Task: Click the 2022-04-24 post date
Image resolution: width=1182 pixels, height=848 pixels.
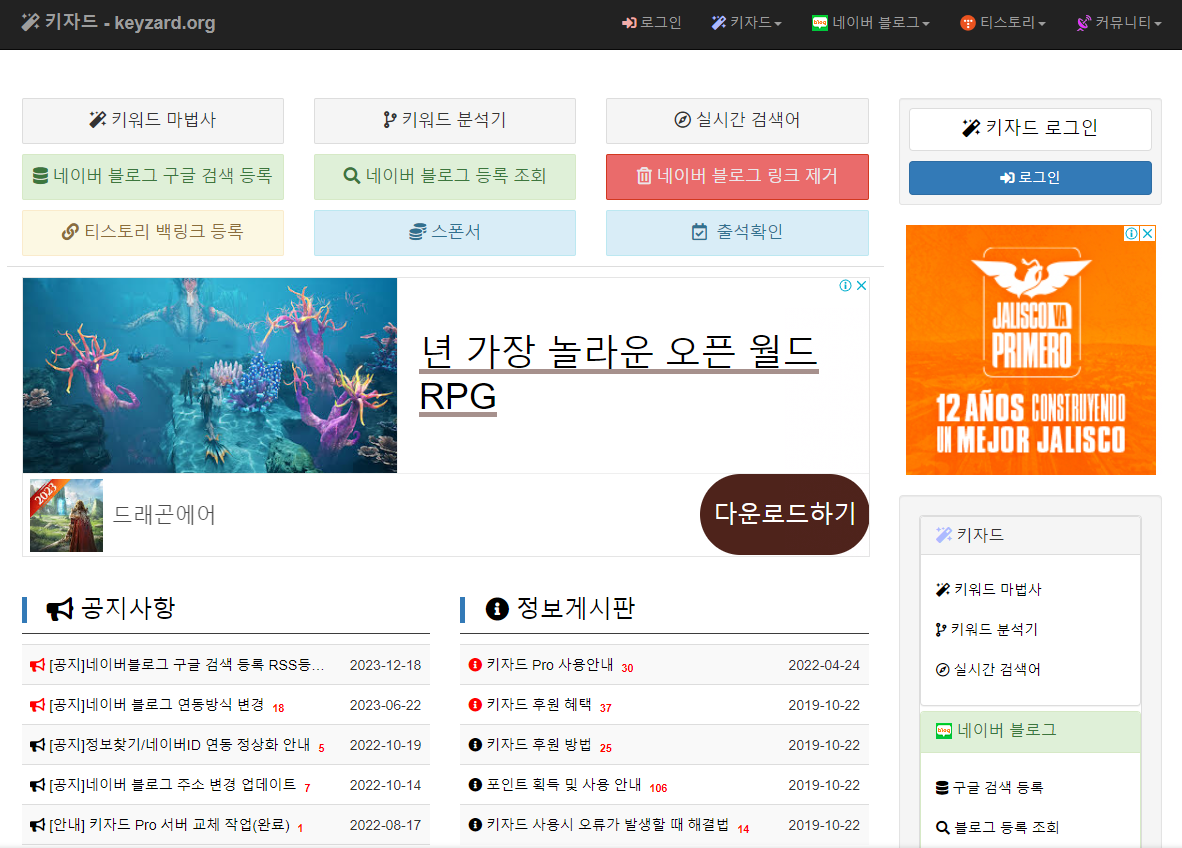Action: tap(824, 666)
